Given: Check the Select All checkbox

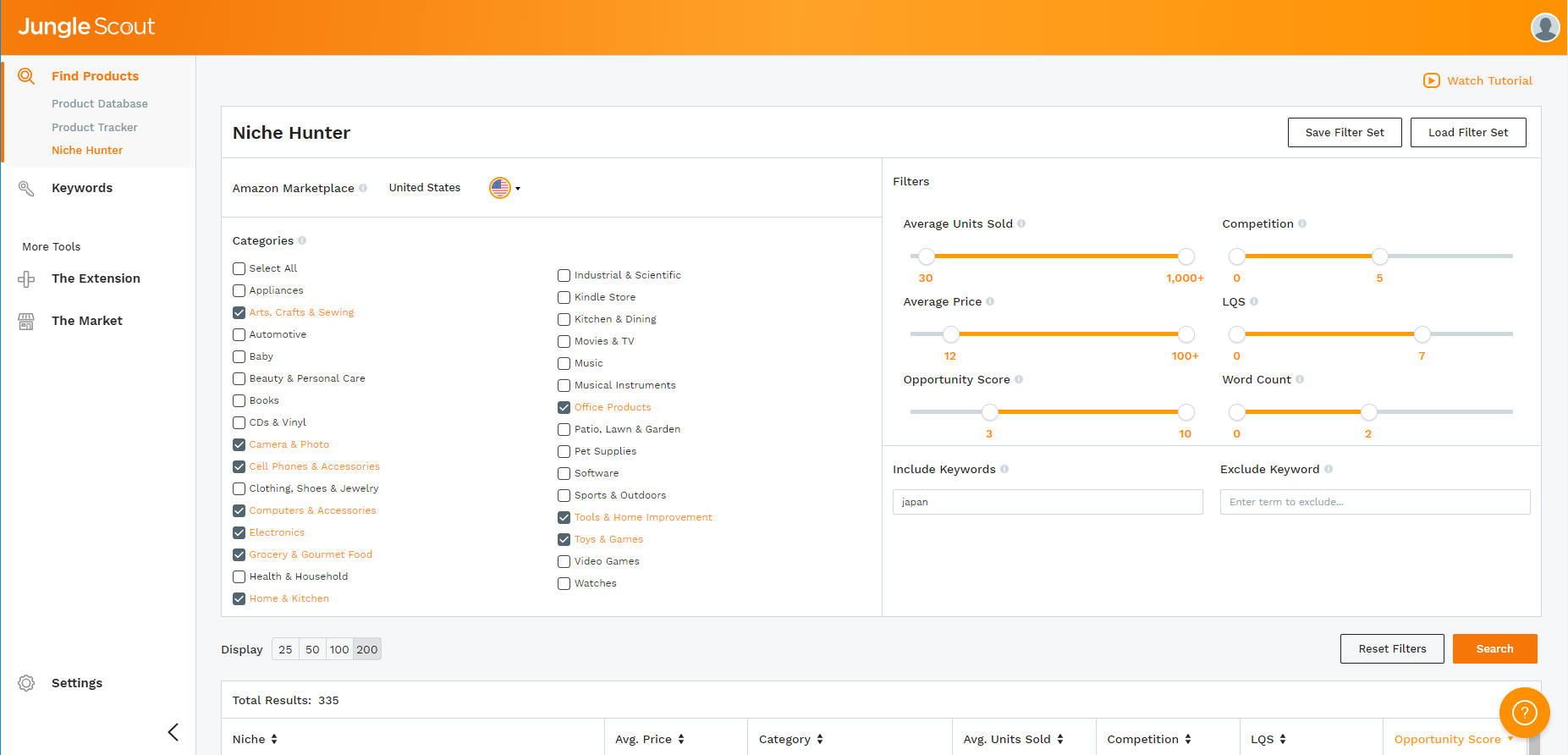Looking at the screenshot, I should click(239, 268).
